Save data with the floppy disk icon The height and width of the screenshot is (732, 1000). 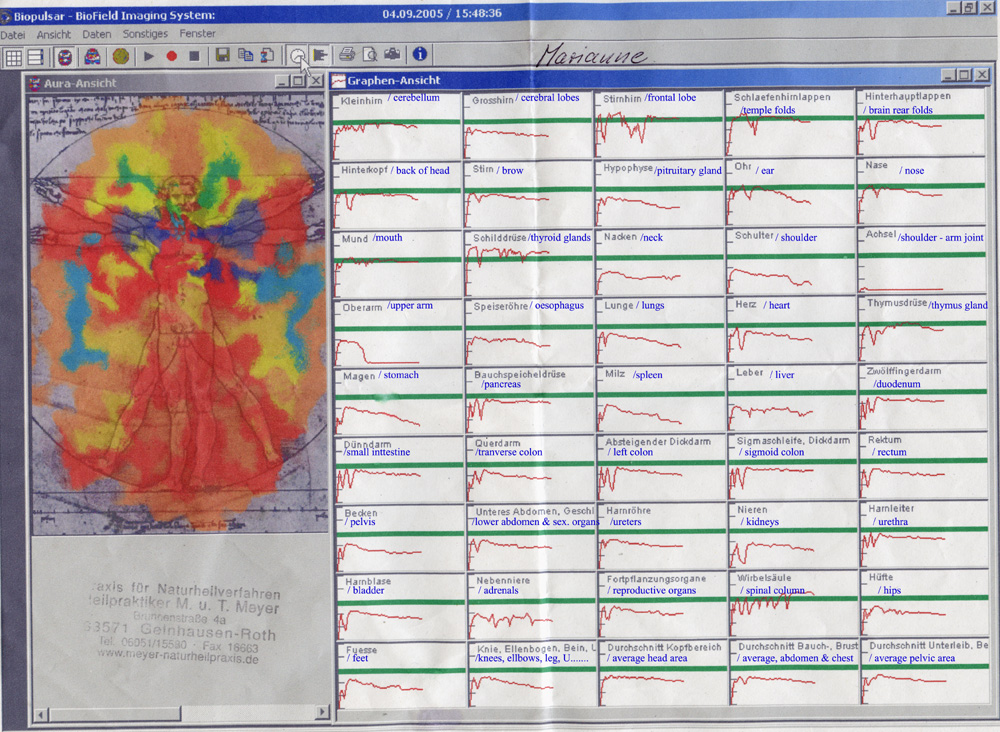click(223, 55)
